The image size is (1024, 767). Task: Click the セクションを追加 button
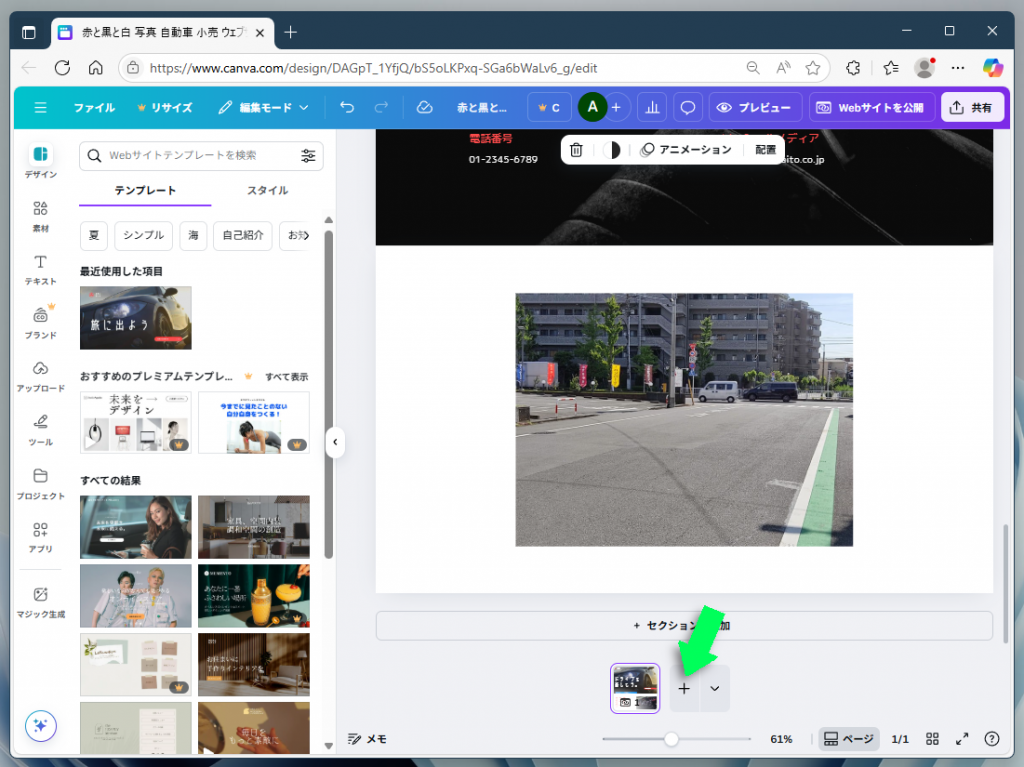click(x=684, y=625)
